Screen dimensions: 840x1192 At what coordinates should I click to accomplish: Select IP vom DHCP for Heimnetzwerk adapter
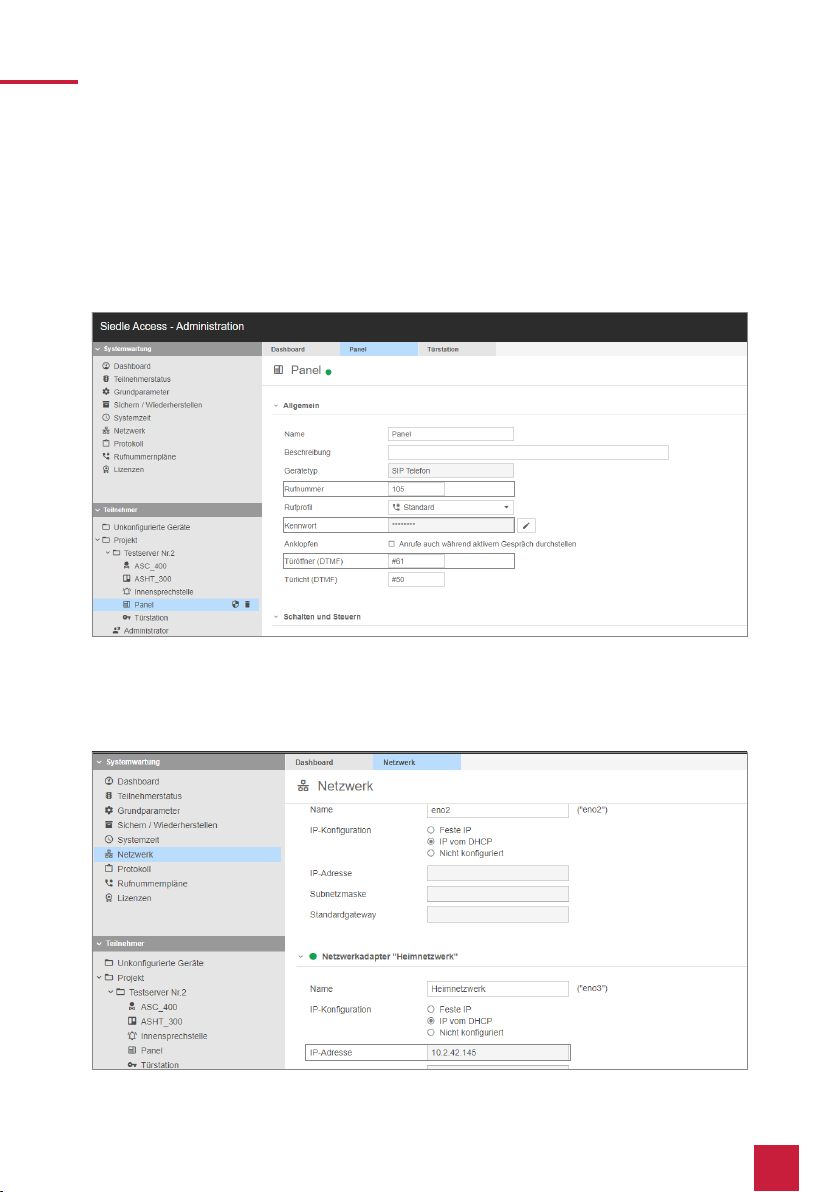tap(431, 1021)
